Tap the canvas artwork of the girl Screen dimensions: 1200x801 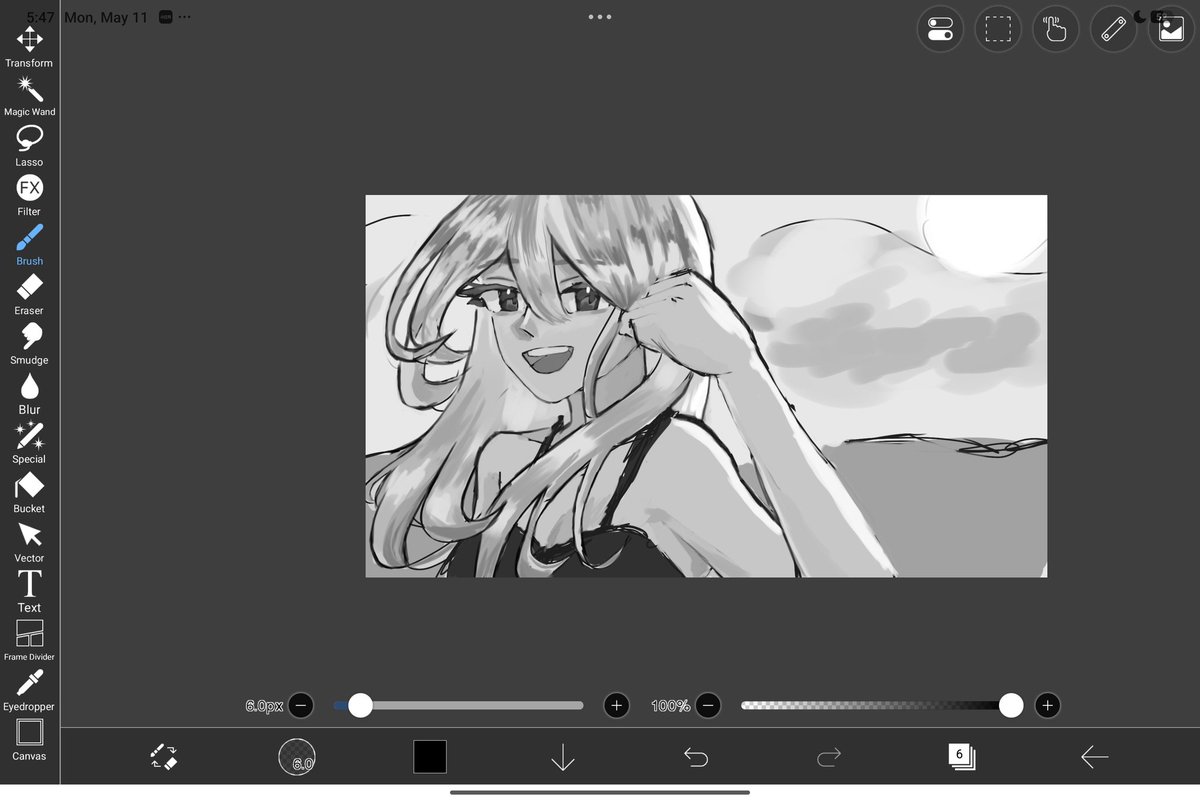pyautogui.click(x=706, y=386)
